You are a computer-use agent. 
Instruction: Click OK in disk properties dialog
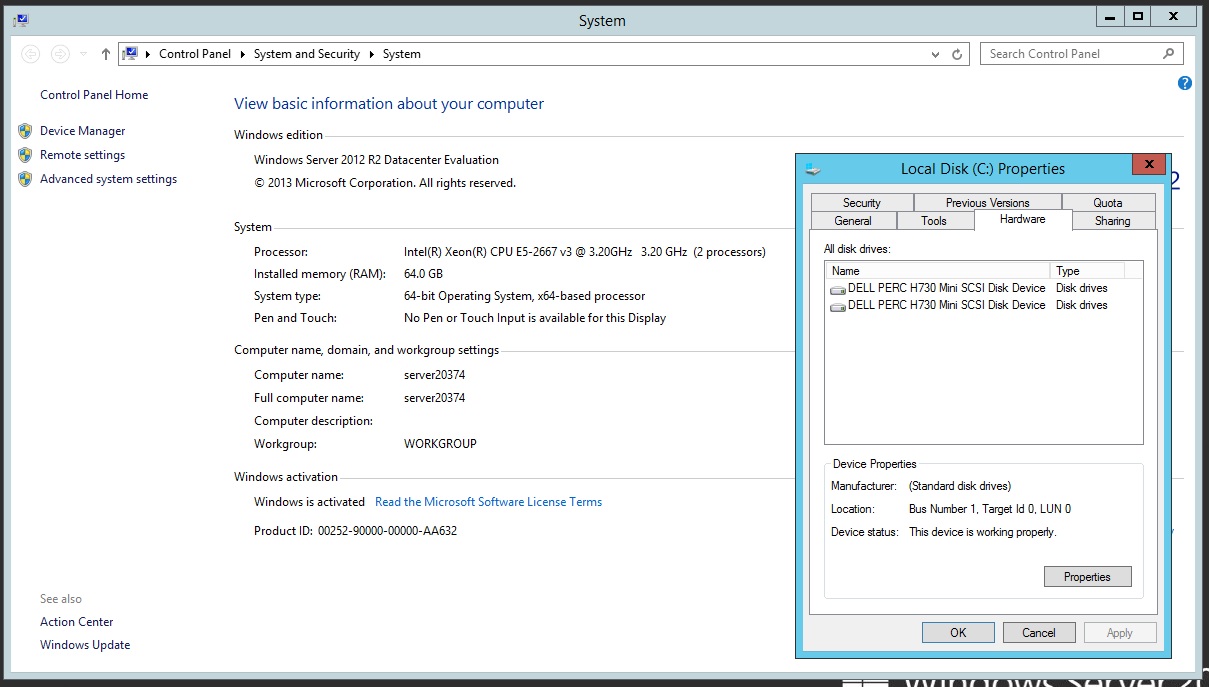coord(958,632)
